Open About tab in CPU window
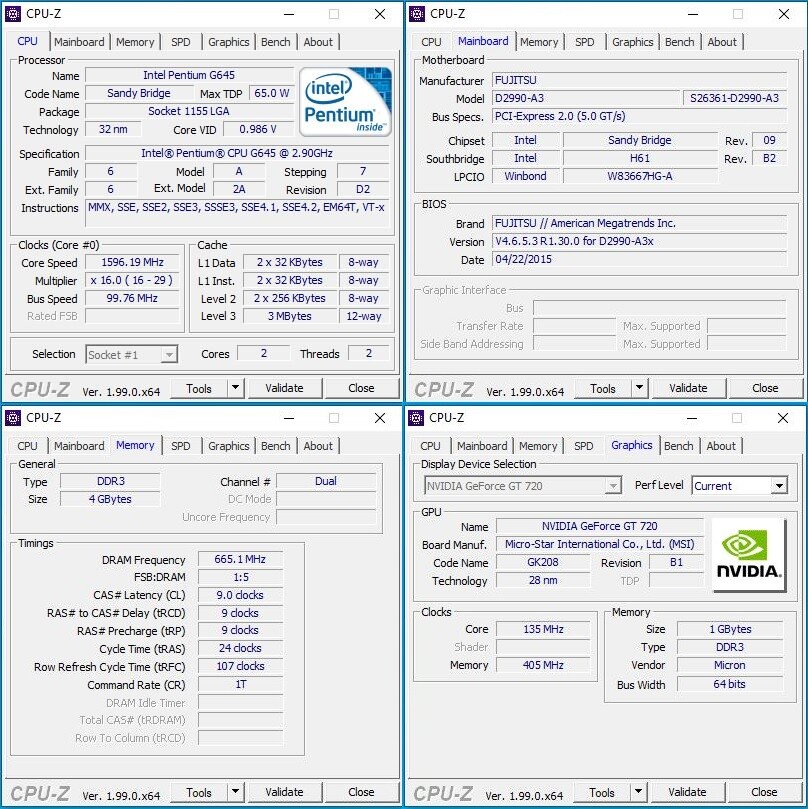Screen dimensions: 808x809 [318, 42]
